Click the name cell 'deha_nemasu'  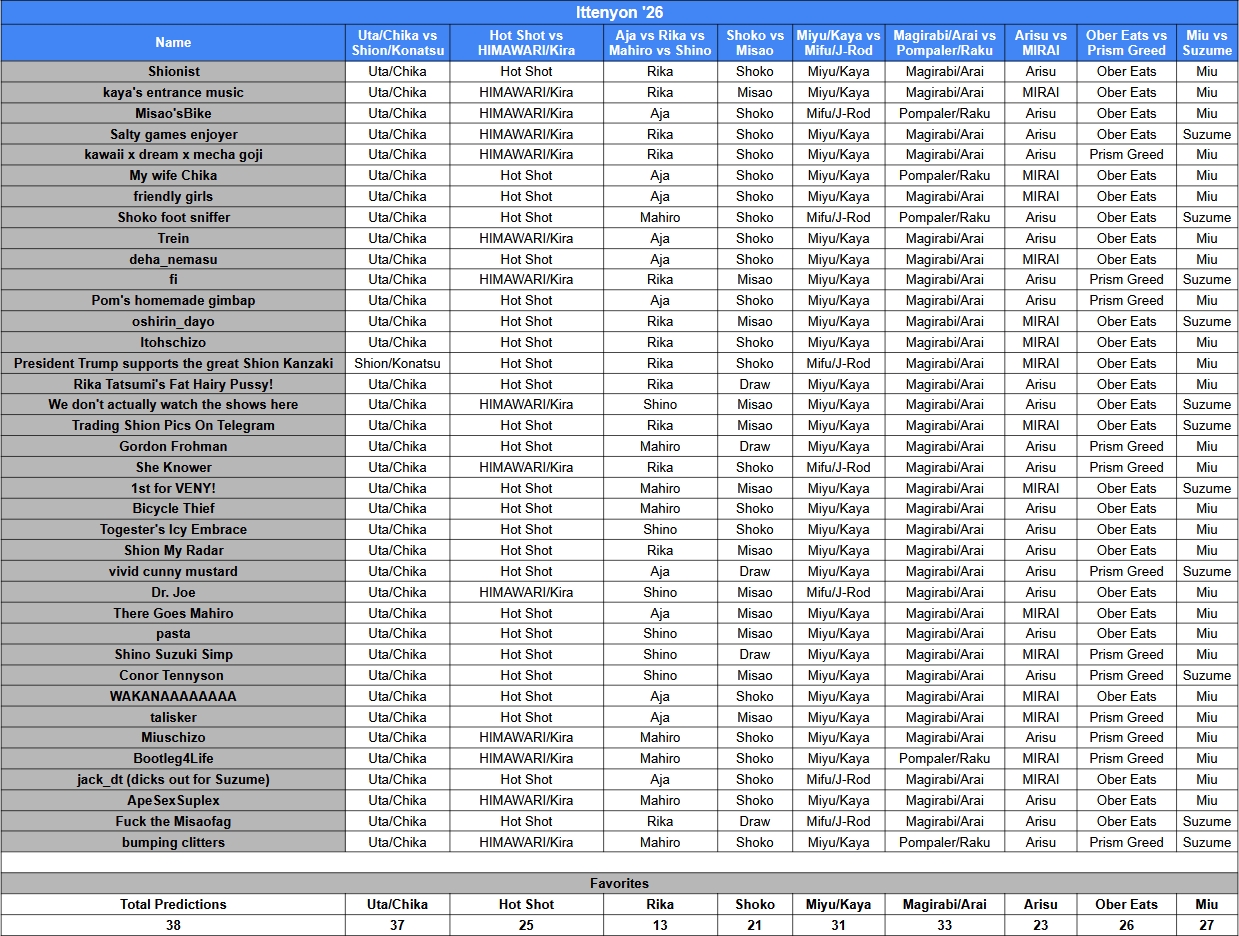[173, 259]
